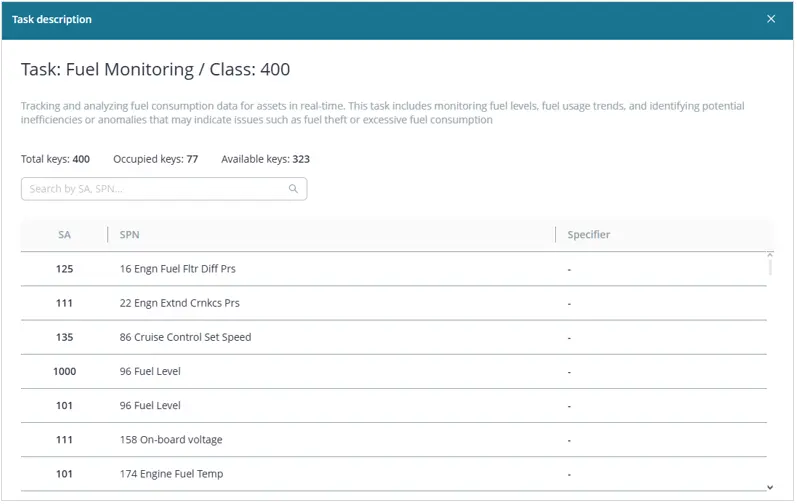Click the column divider between SPN and Specifier

tap(555, 235)
